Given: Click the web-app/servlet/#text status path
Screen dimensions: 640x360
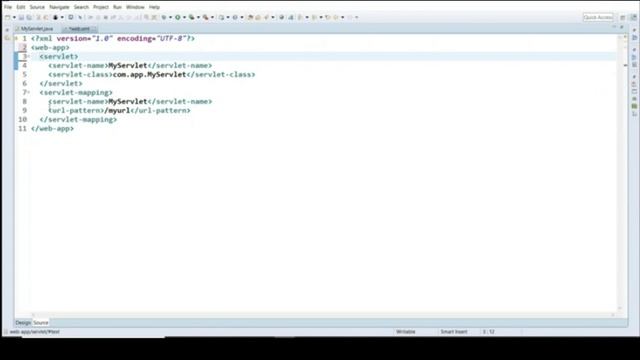Looking at the screenshot, I should point(34,332).
